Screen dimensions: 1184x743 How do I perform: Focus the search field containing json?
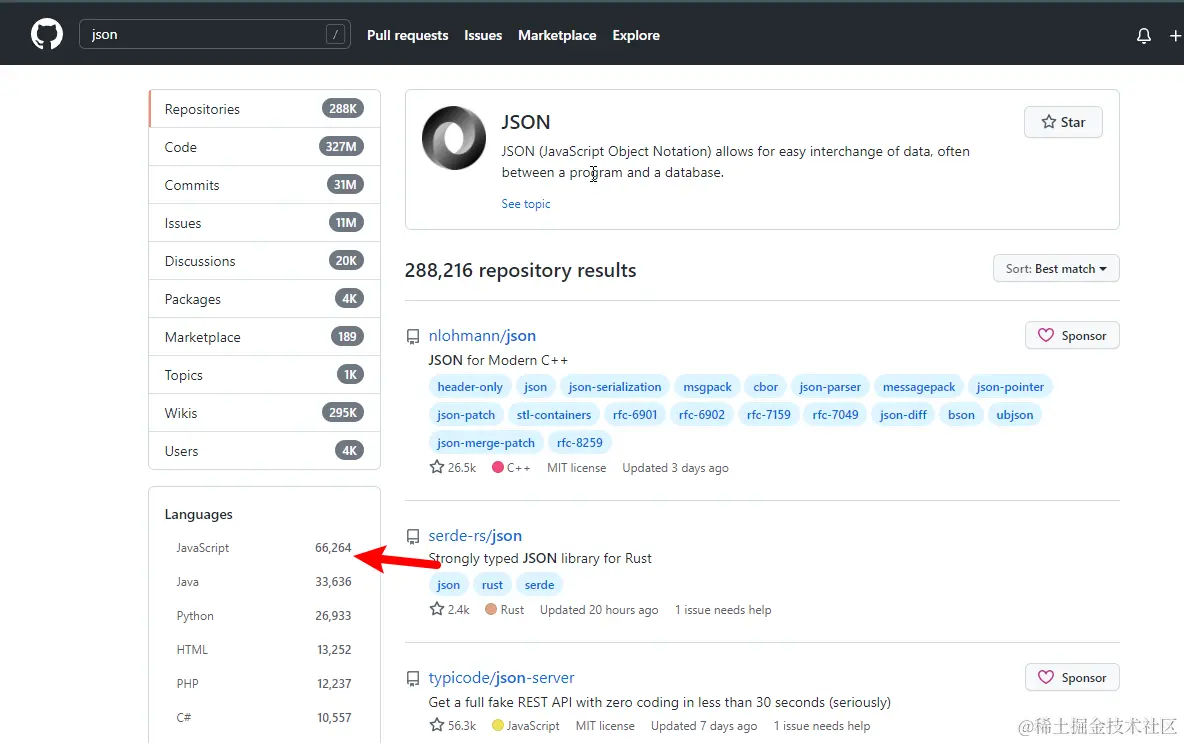pyautogui.click(x=214, y=34)
